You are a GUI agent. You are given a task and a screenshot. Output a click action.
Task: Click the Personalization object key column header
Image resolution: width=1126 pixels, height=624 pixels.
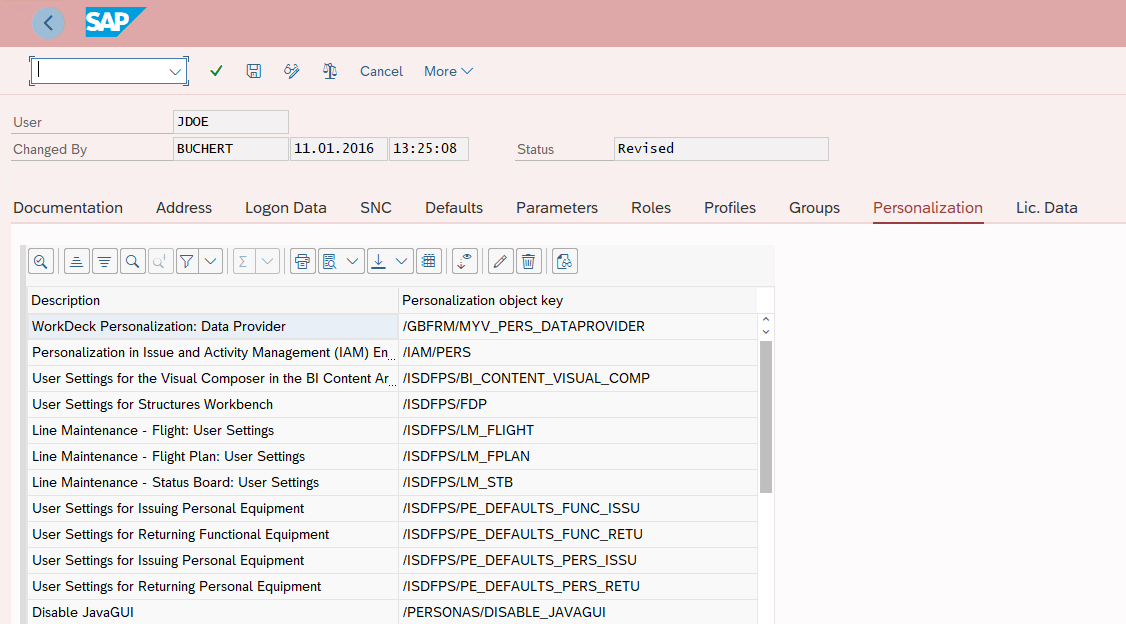pos(577,300)
